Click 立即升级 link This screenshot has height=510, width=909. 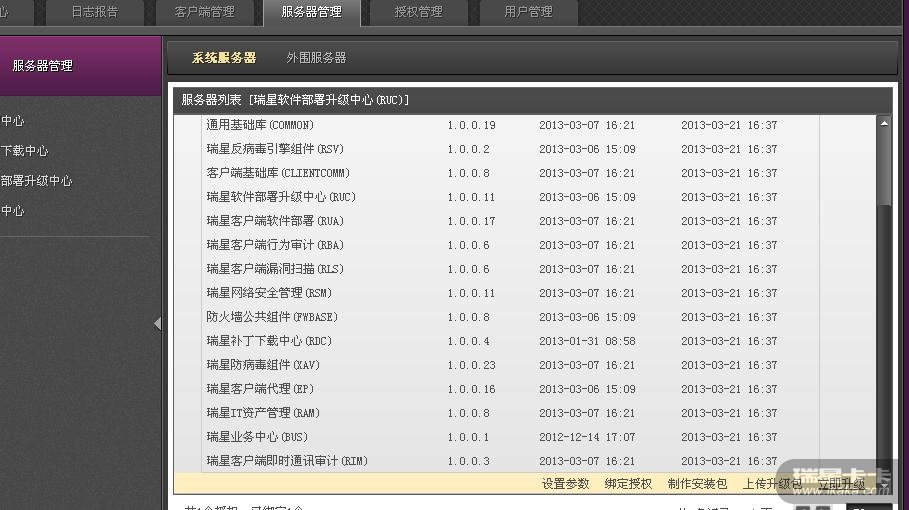(x=841, y=483)
